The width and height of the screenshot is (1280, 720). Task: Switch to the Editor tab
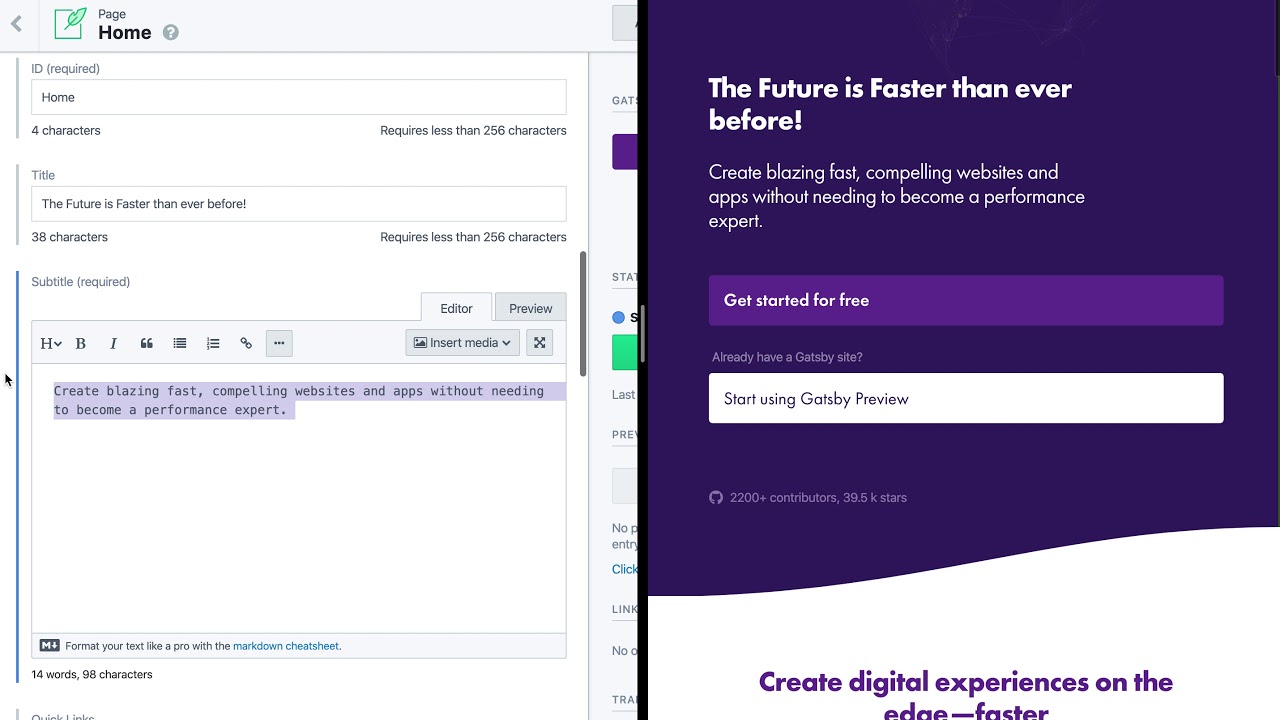point(456,308)
